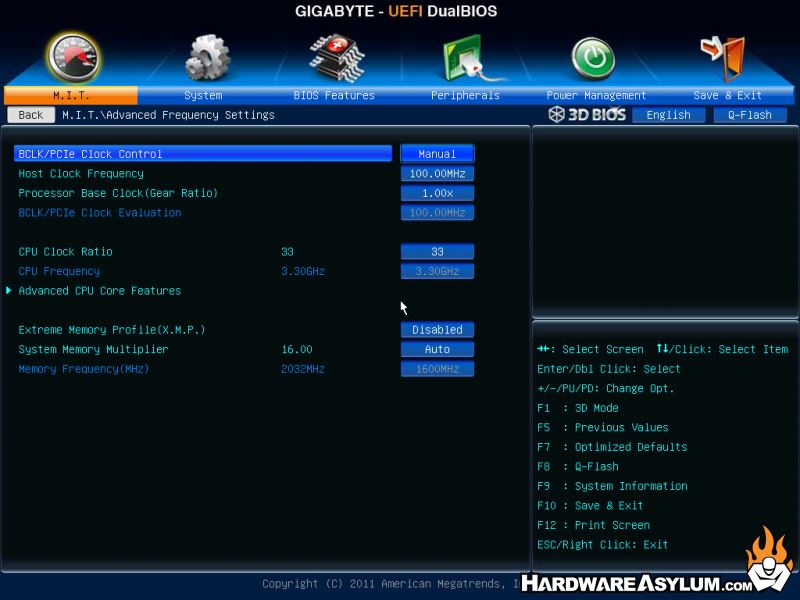The height and width of the screenshot is (600, 800).
Task: Click the M.I.T. speedometer gauge icon
Action: coord(73,58)
